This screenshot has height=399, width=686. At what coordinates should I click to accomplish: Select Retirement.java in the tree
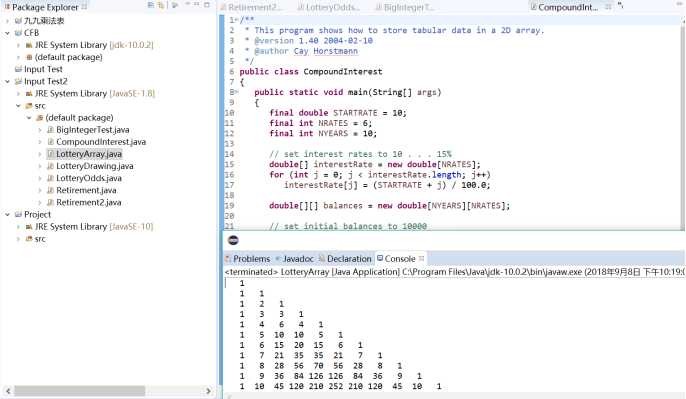point(86,190)
